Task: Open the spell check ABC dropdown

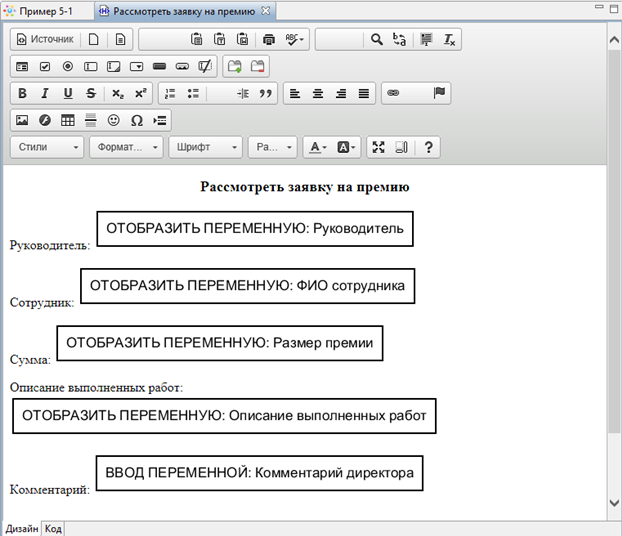Action: [x=294, y=39]
